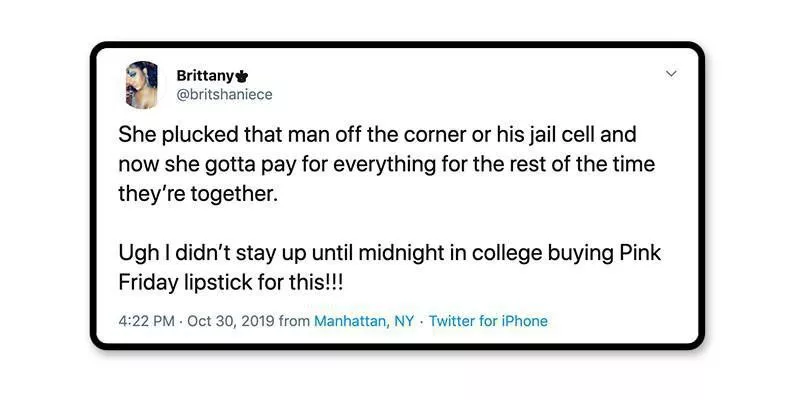Open the @britshaniece handle link
This screenshot has height=400, width=800.
(x=224, y=94)
